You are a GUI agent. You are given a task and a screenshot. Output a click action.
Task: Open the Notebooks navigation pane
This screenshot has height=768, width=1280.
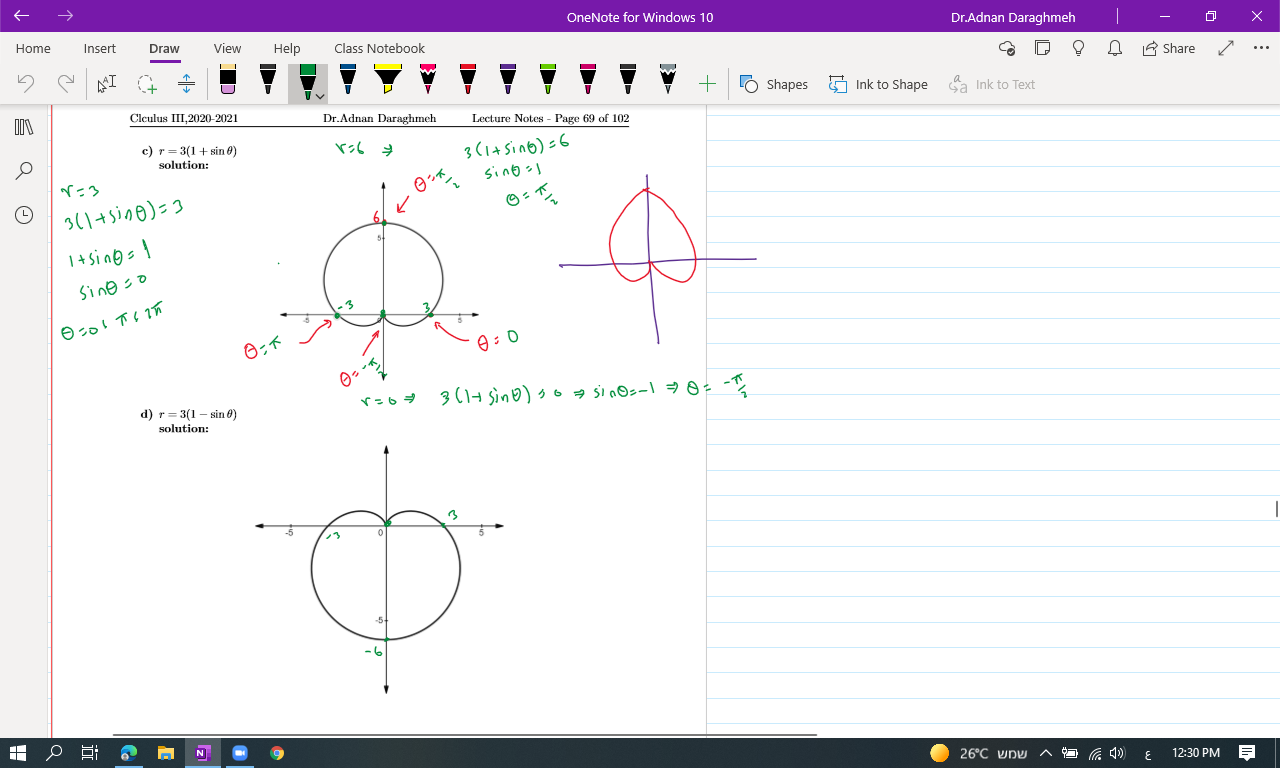click(25, 127)
